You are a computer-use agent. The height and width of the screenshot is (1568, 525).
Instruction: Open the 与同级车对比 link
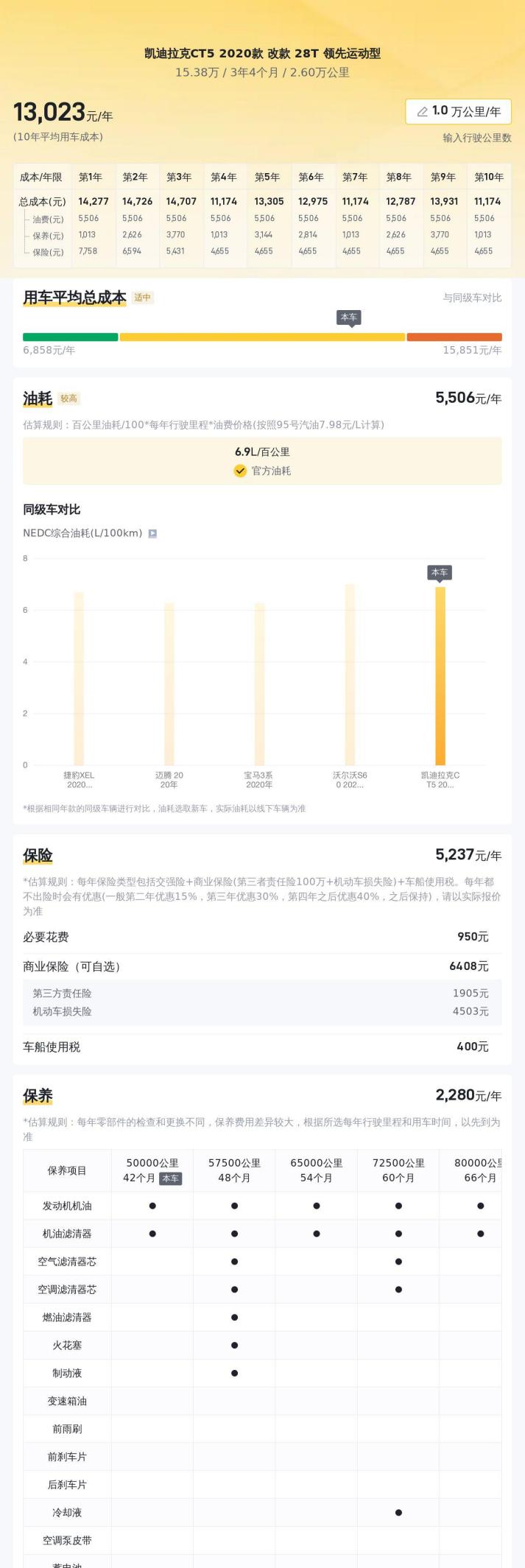pos(472,298)
